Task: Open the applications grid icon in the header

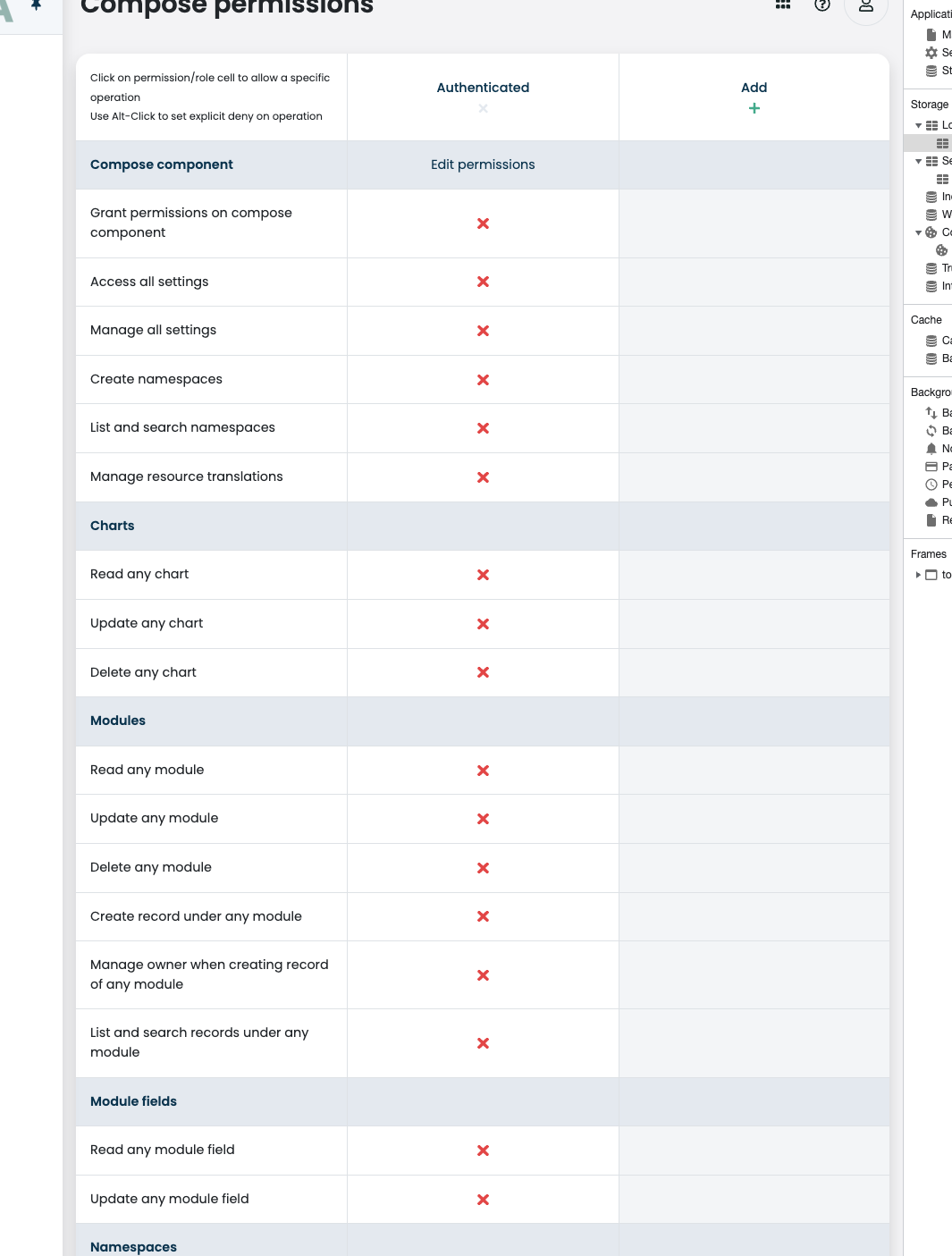Action: tap(782, 5)
